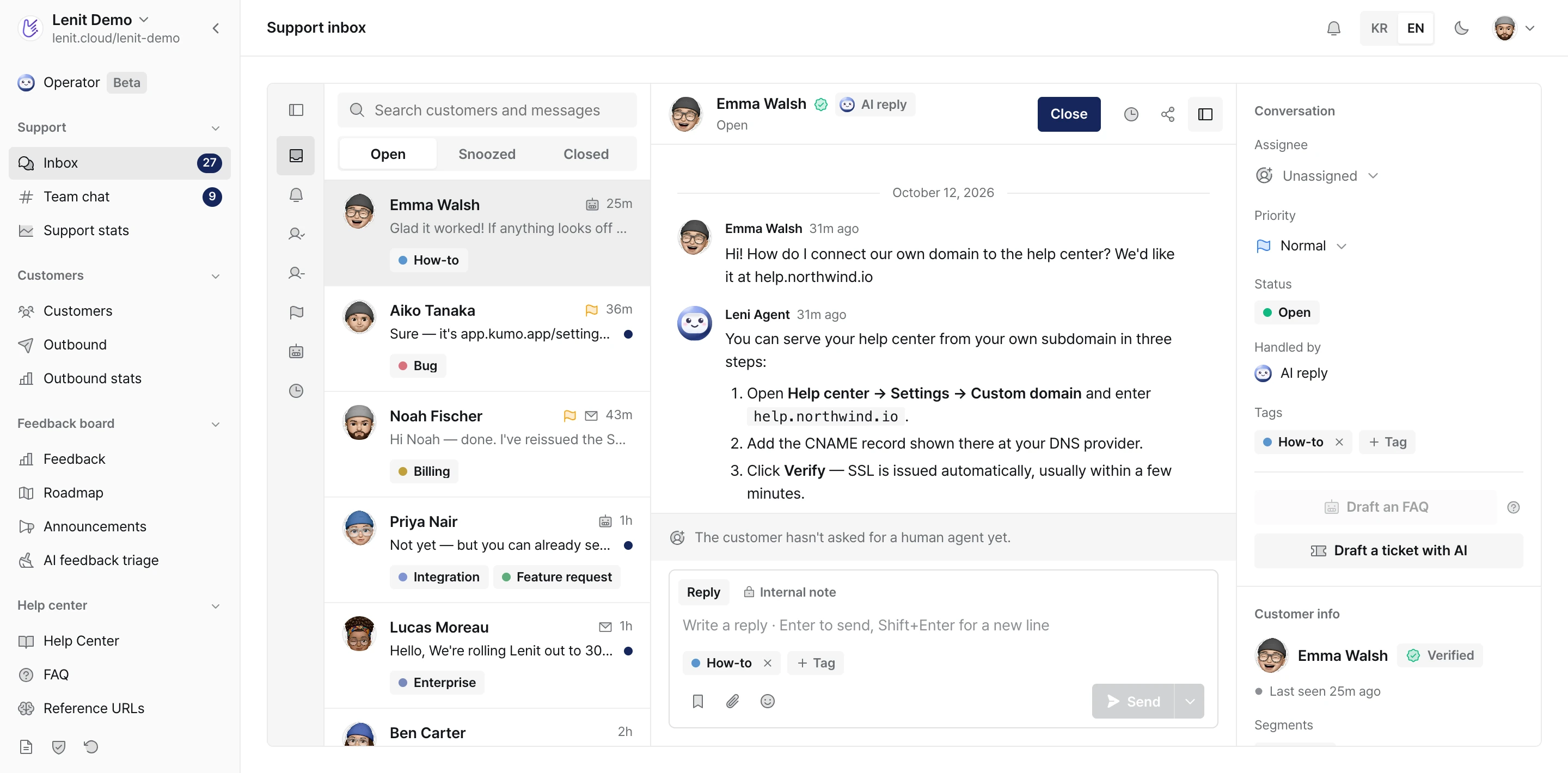The width and height of the screenshot is (1568, 773).
Task: Remove How-to tag in reply composer
Action: (x=767, y=663)
